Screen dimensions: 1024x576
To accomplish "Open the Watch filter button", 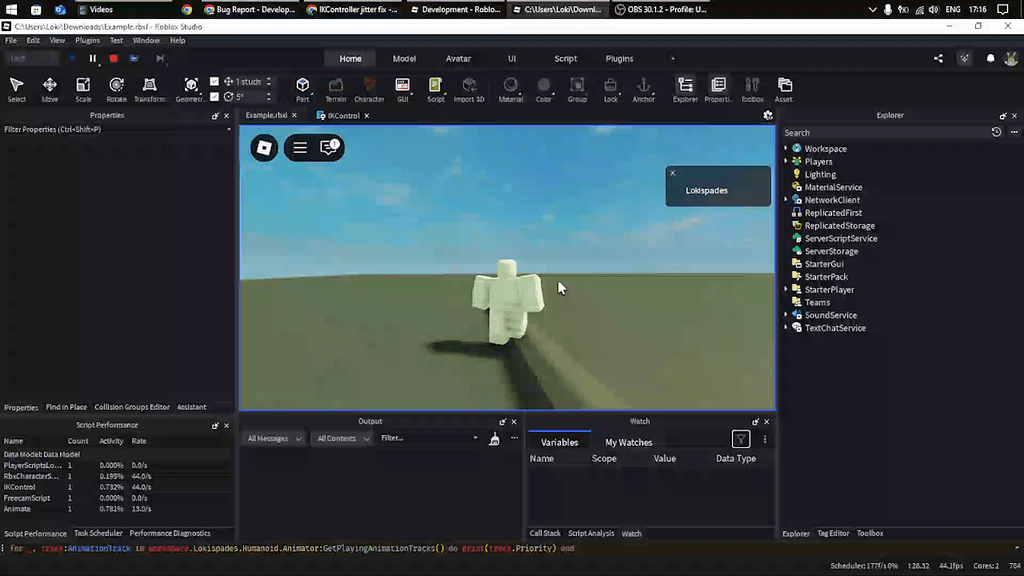I will 741,440.
